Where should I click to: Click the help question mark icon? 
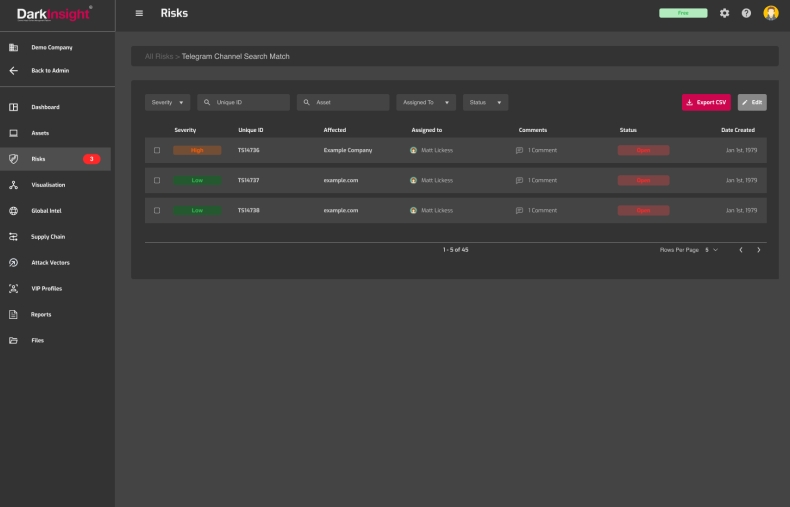coord(747,13)
